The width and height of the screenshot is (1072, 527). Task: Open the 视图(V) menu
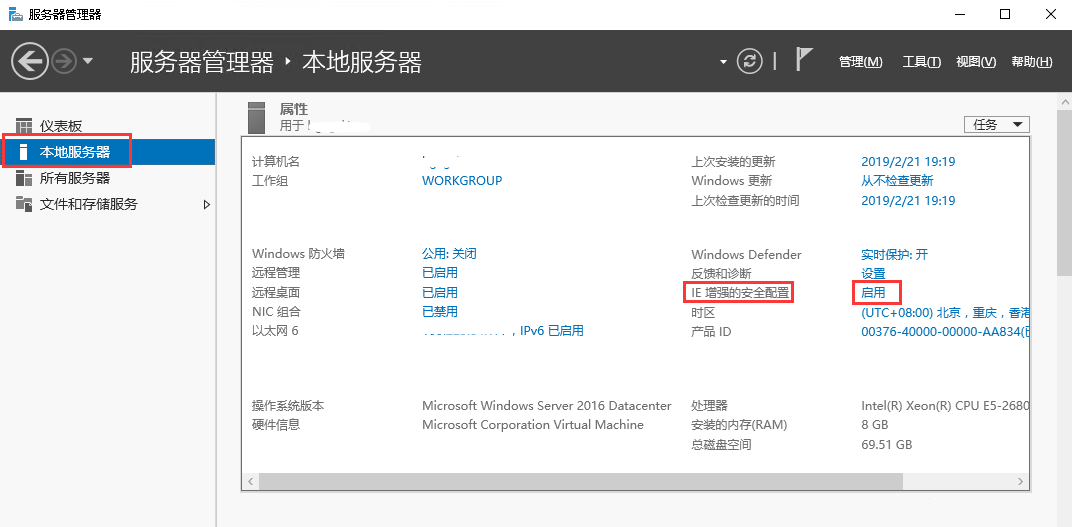click(x=976, y=62)
